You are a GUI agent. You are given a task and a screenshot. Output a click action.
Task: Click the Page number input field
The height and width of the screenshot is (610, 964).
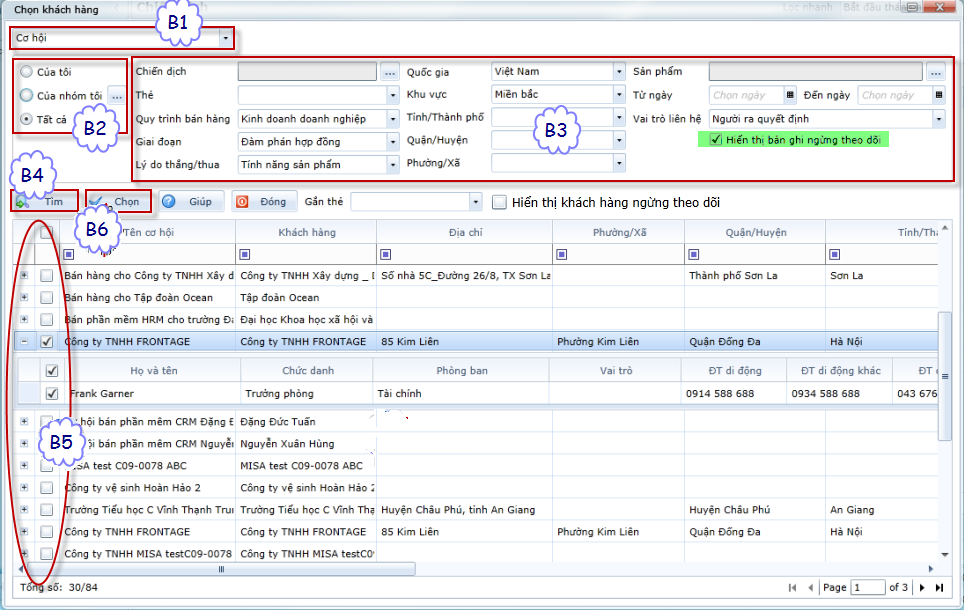[x=868, y=588]
